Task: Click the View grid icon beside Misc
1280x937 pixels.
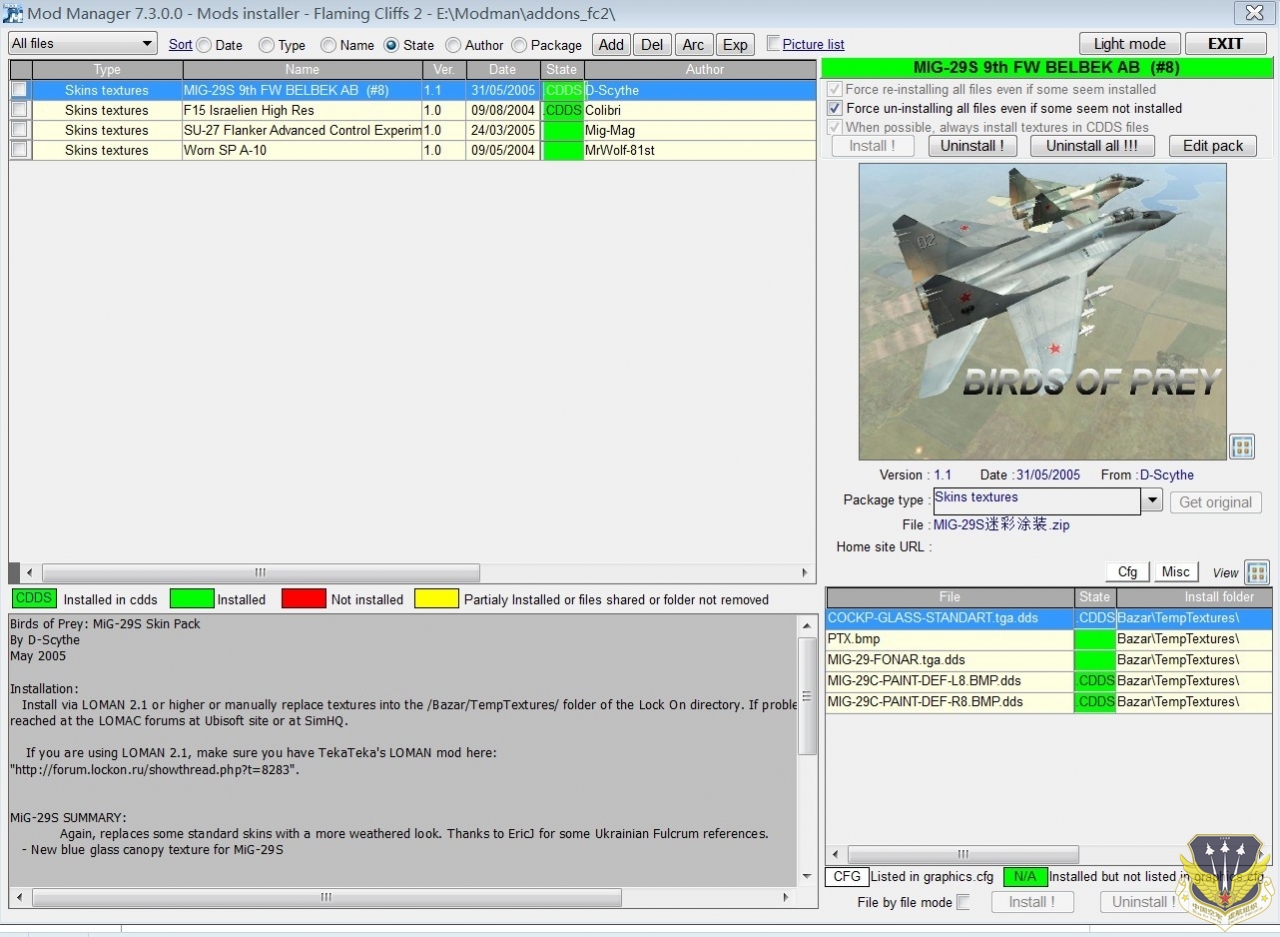Action: tap(1257, 572)
